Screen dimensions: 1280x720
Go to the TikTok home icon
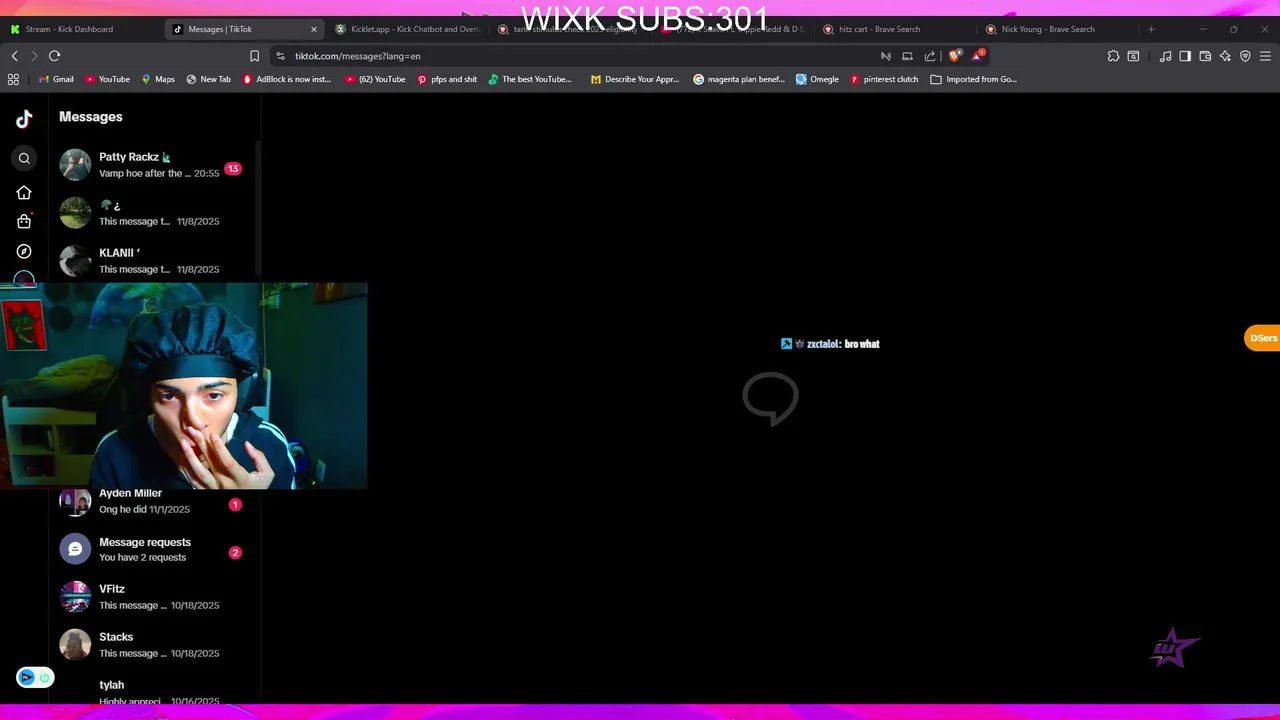(24, 192)
